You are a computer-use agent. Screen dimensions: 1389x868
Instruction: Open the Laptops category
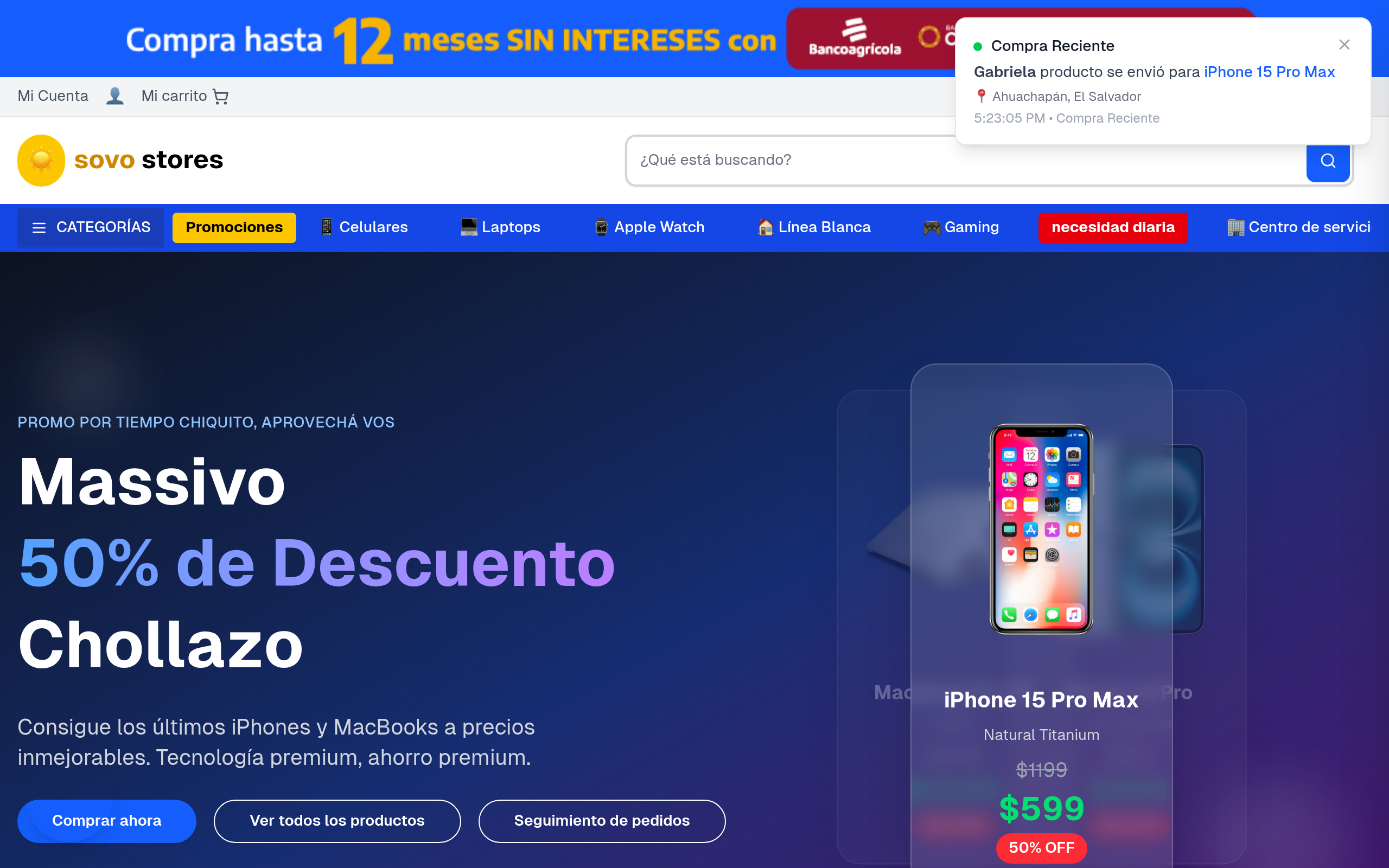(x=500, y=228)
